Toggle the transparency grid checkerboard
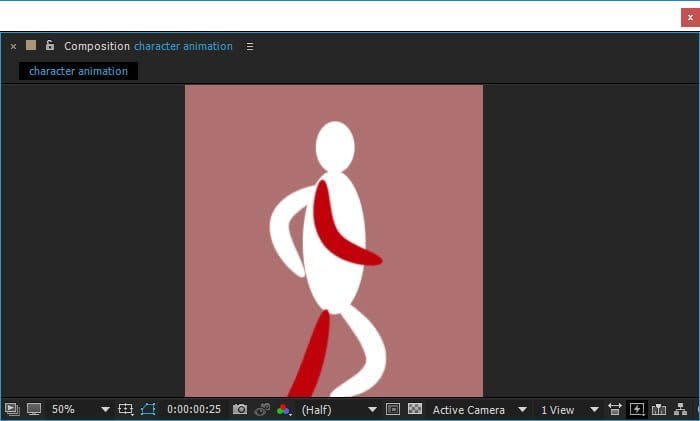The image size is (700, 421). [x=415, y=408]
